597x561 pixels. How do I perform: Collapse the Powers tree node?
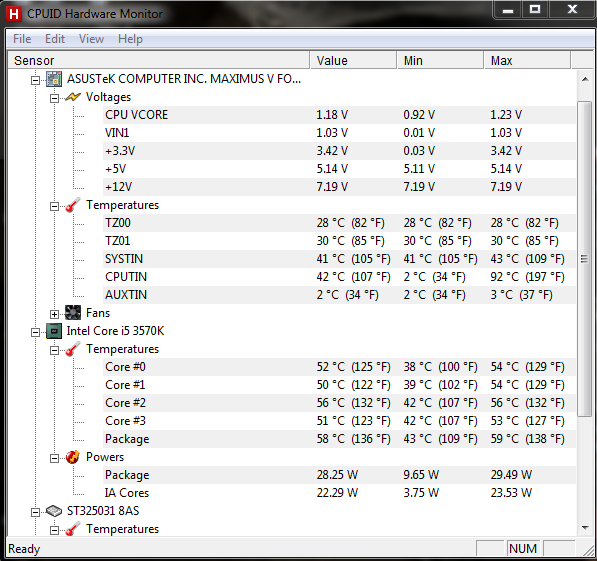coord(54,458)
